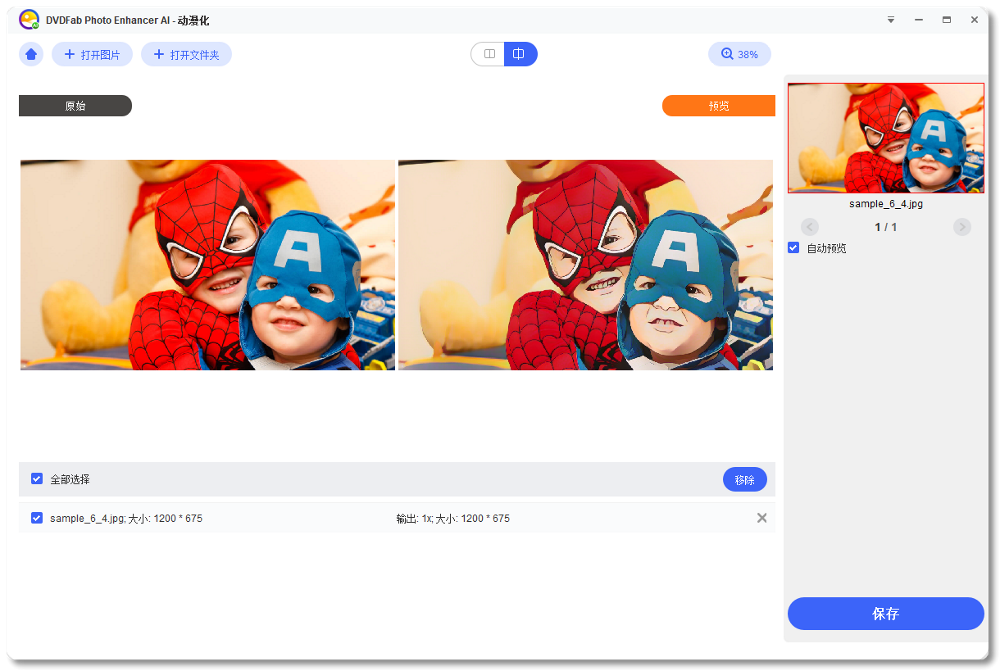Click the 保存 button

coord(886,614)
